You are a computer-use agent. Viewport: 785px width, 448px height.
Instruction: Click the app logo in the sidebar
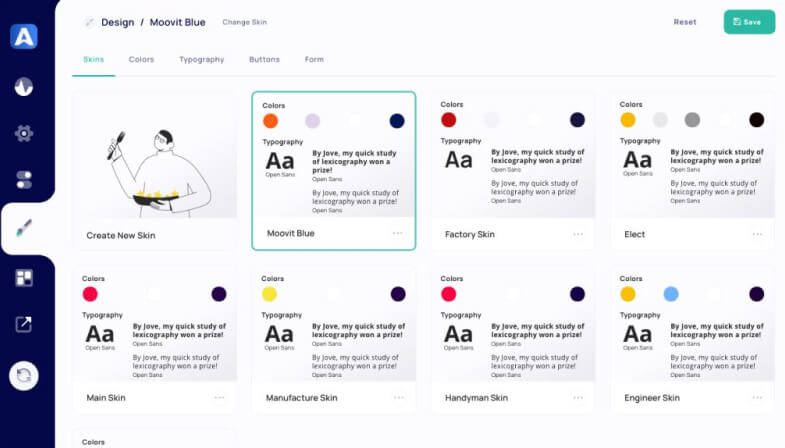click(x=24, y=36)
